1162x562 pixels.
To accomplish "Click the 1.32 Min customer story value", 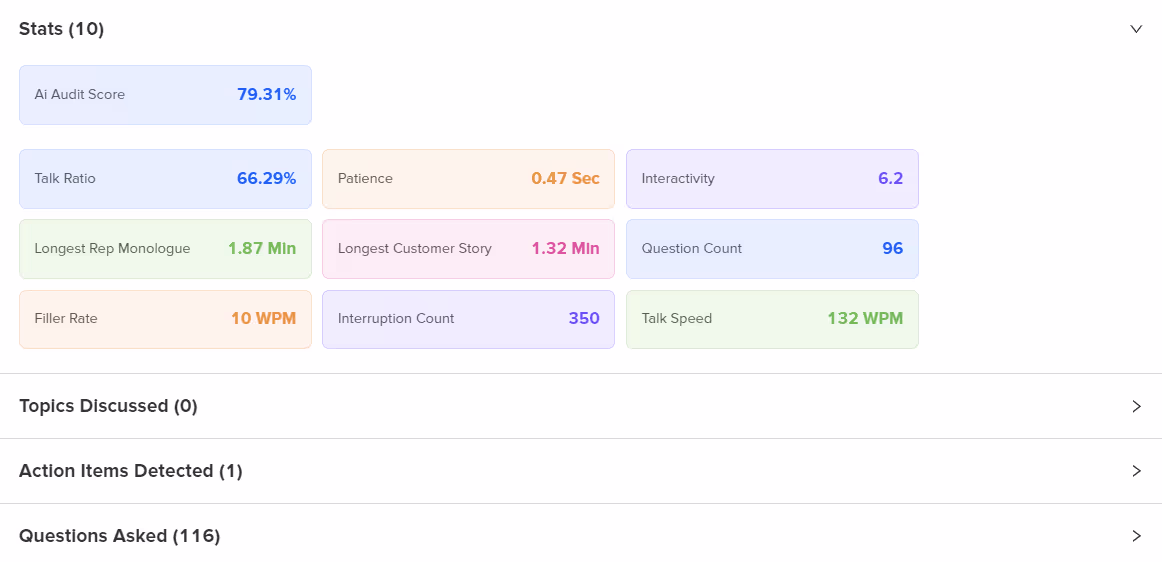I will (565, 248).
